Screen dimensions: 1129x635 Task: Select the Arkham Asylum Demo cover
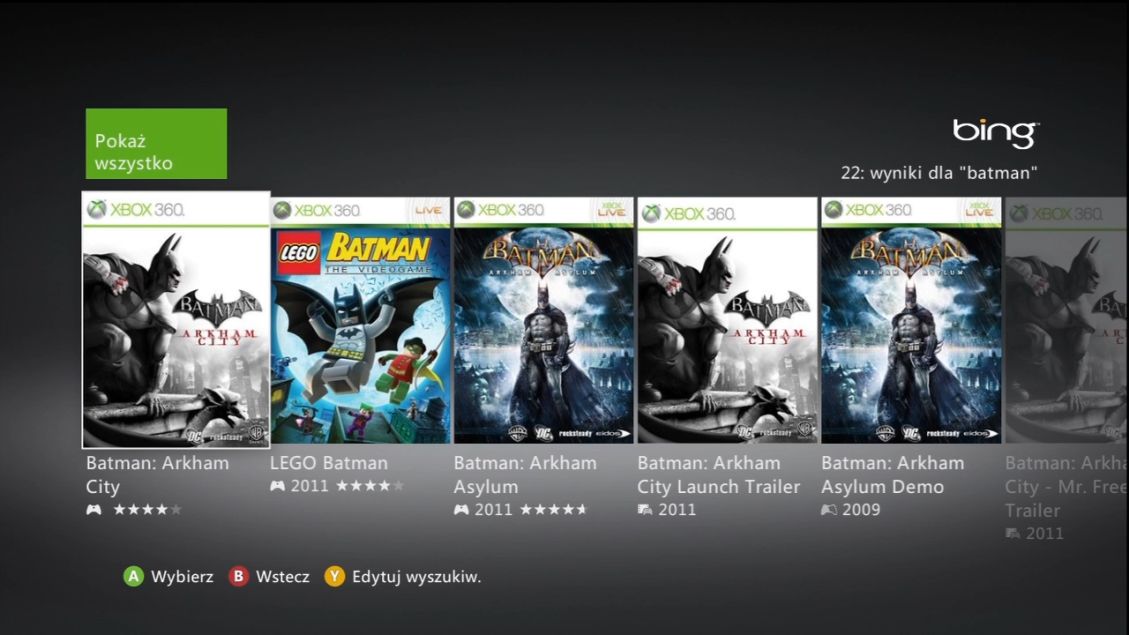click(x=911, y=320)
